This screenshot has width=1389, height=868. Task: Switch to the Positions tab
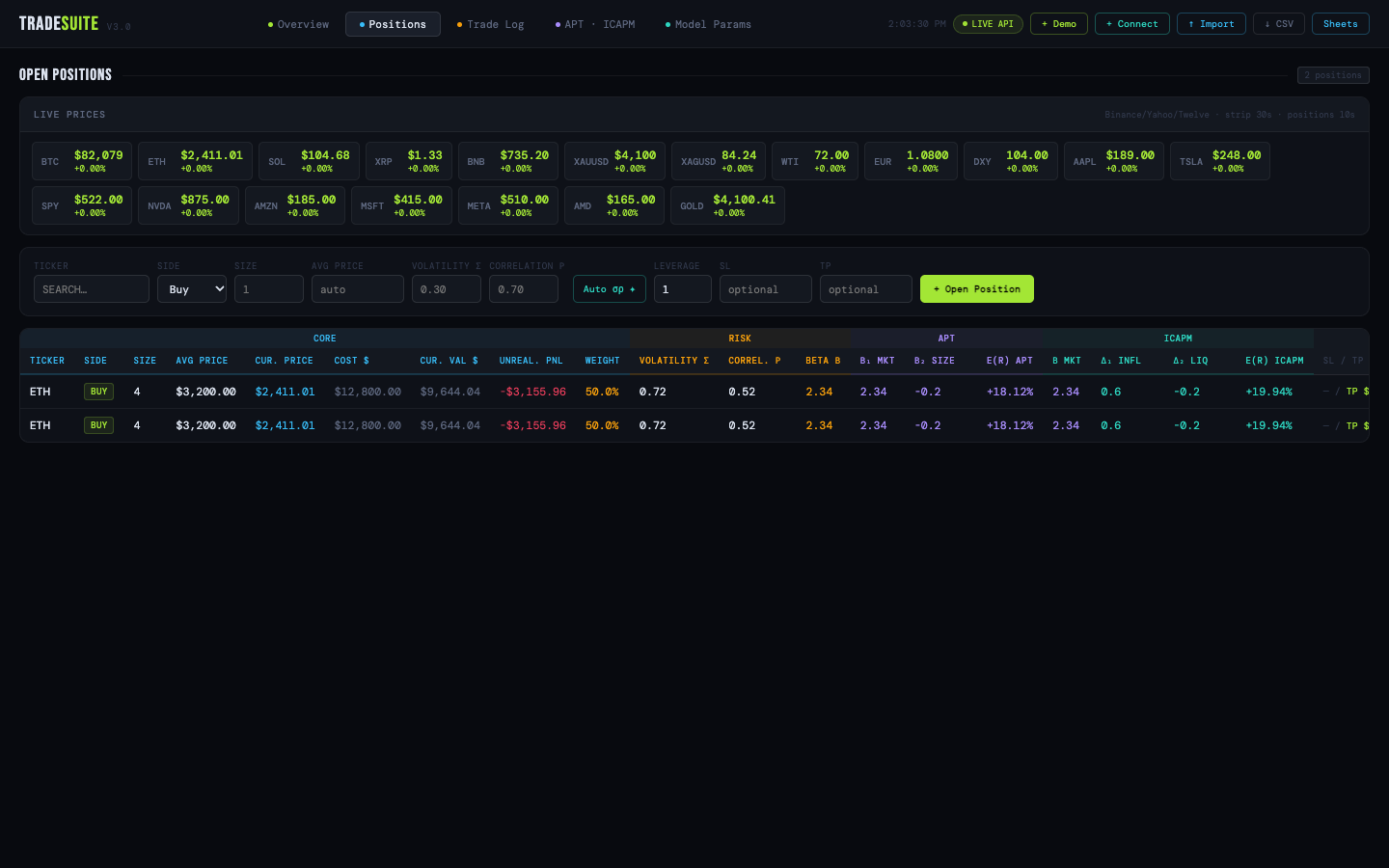pos(393,24)
